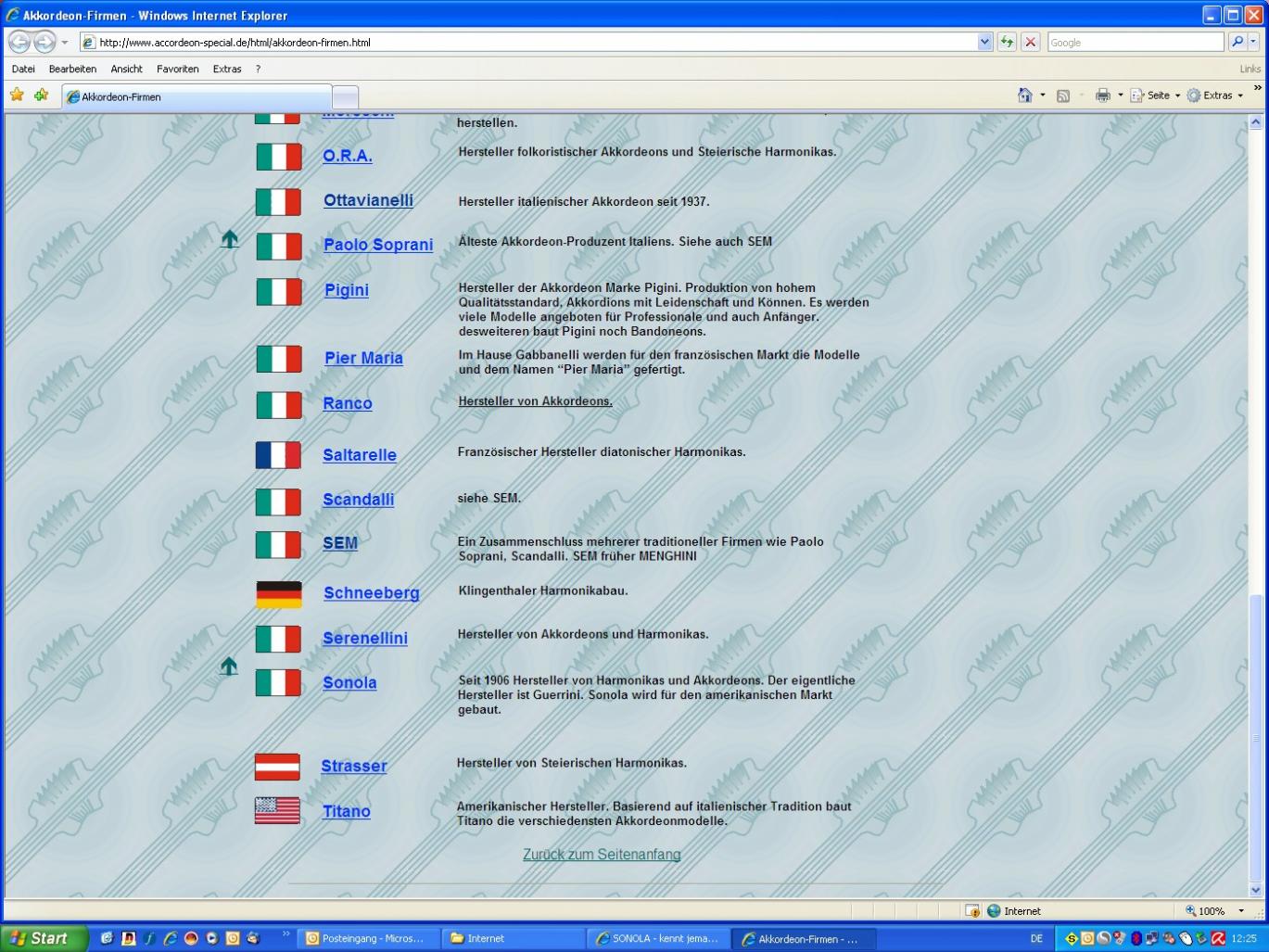Image resolution: width=1269 pixels, height=952 pixels.
Task: Click the browser Back arrow button
Action: click(x=19, y=42)
